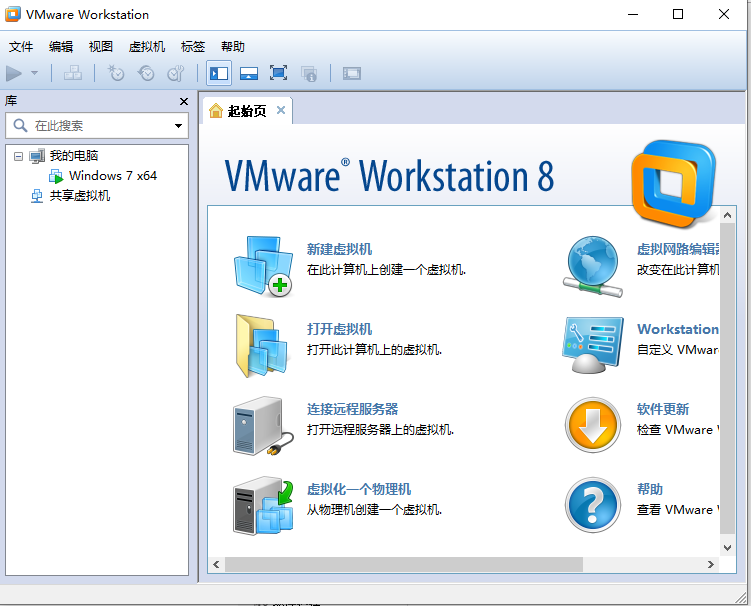Click the 连接远程服务器 link

(353, 409)
